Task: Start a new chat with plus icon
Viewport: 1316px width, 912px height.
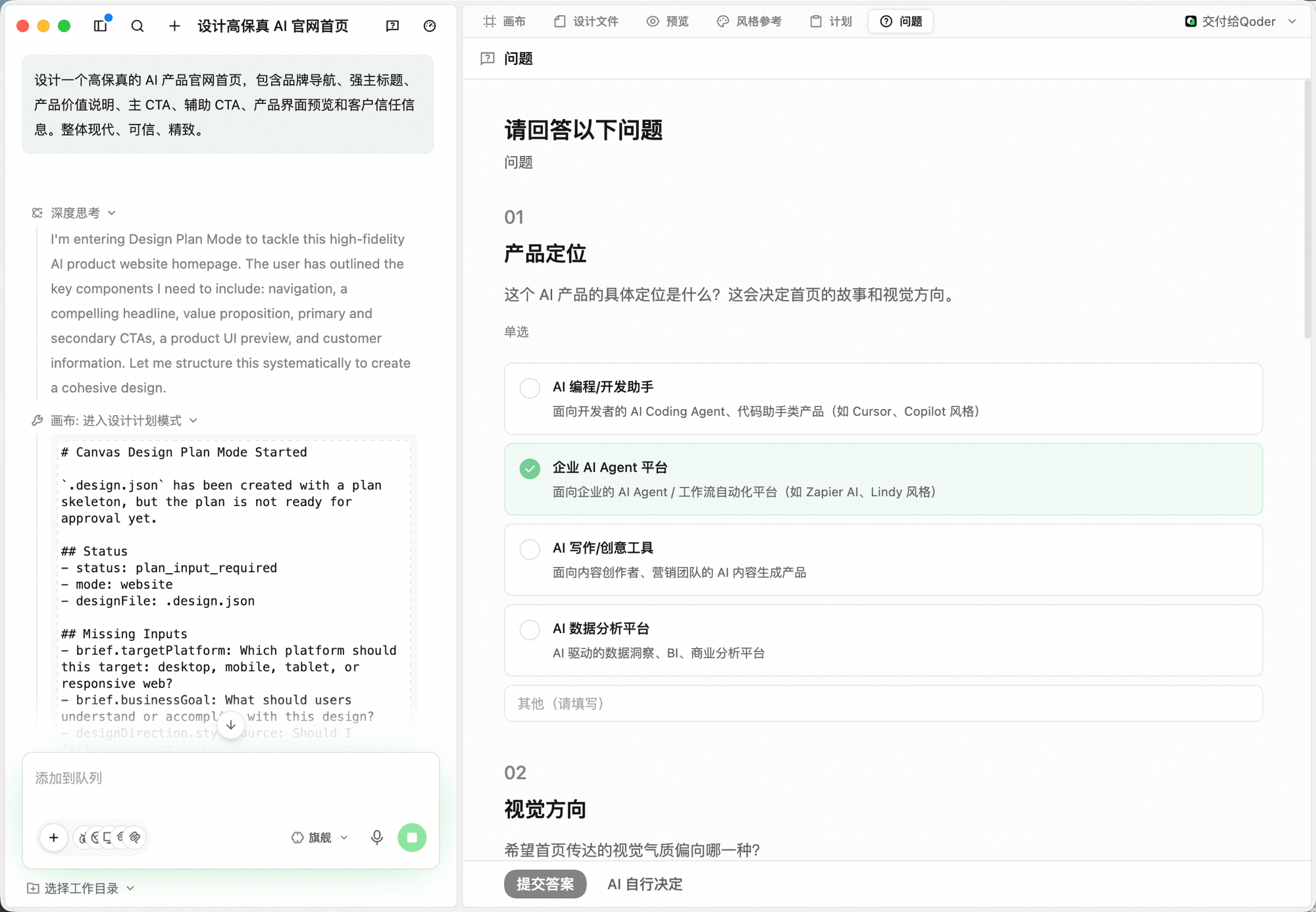Action: tap(174, 26)
